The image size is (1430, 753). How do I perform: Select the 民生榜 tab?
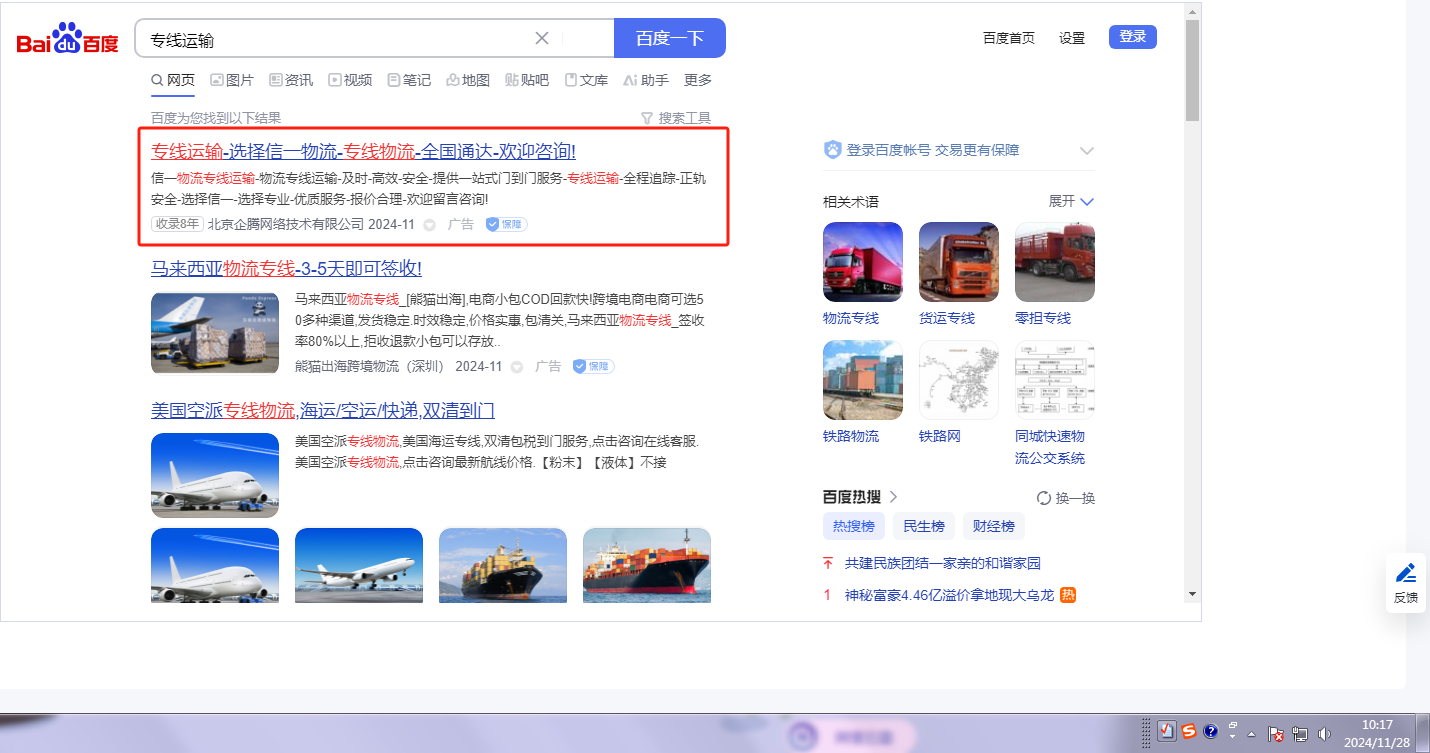coord(924,526)
